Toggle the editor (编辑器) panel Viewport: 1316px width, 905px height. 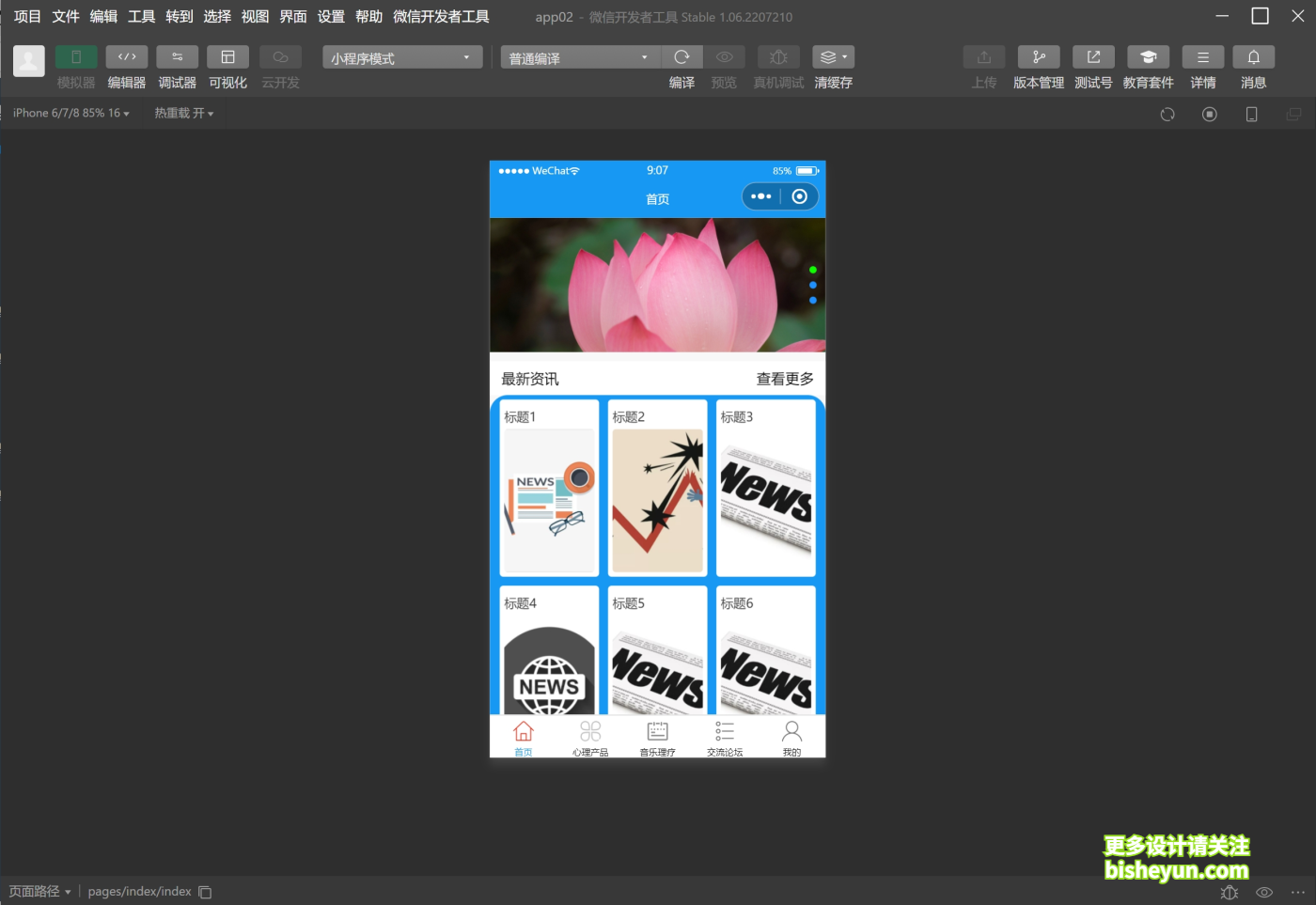point(127,57)
